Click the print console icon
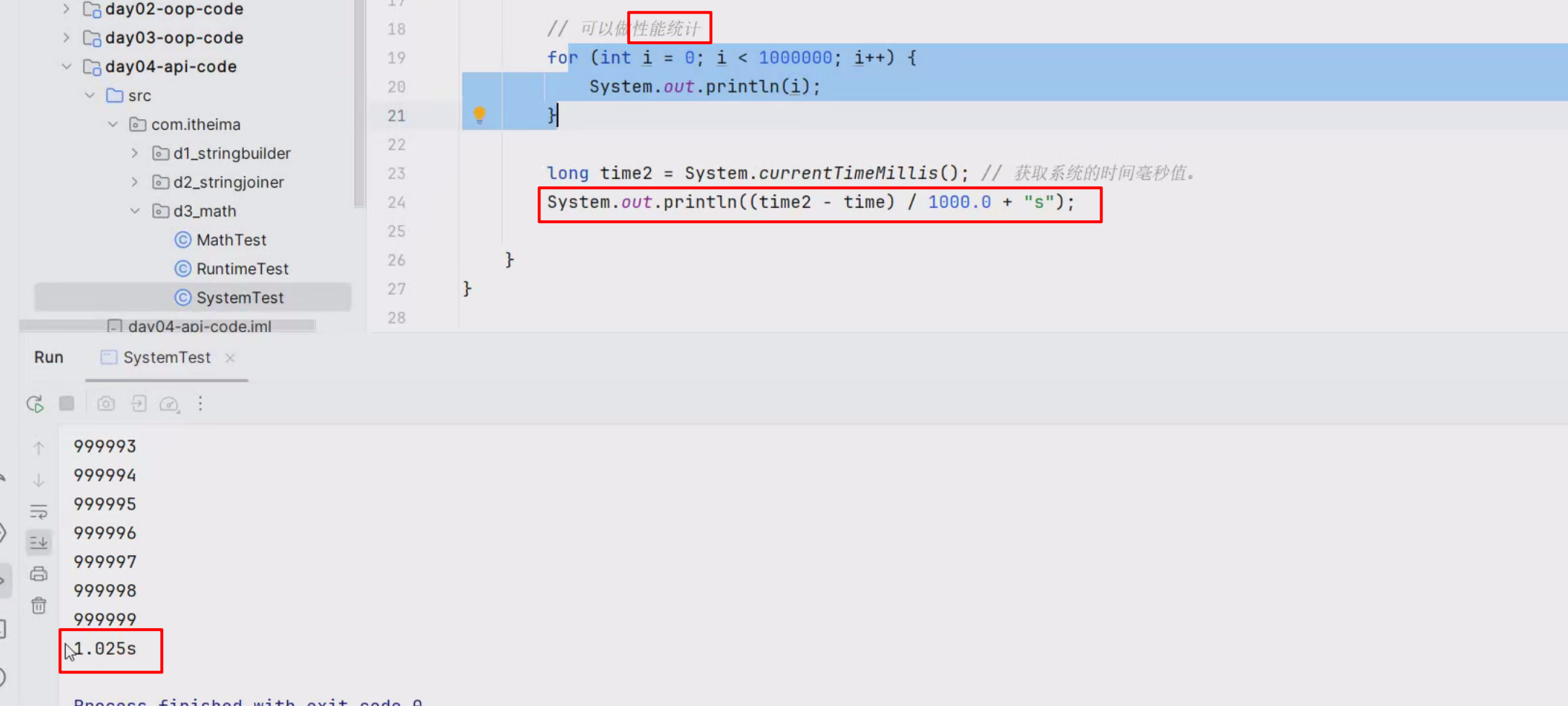The image size is (1568, 706). pyautogui.click(x=39, y=574)
